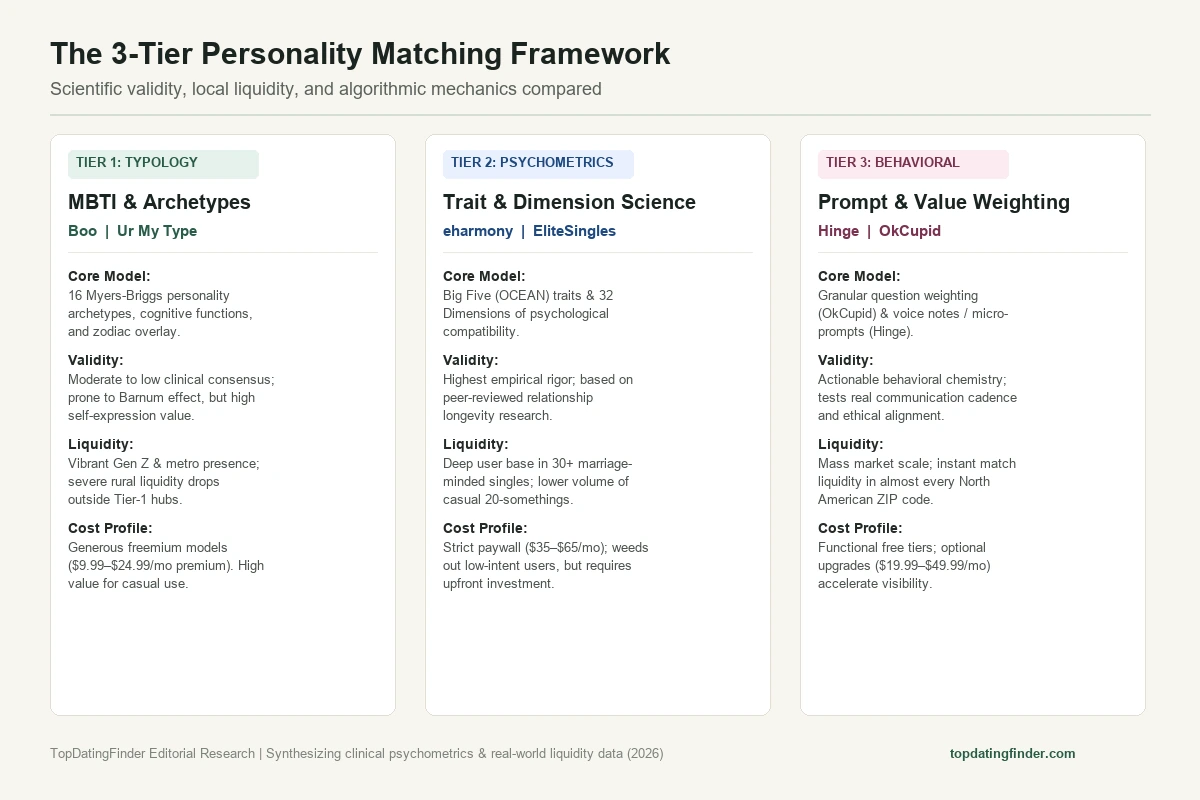Click the 16 Myers-Briggs archetypes description
Screen dimensions: 1200x800
click(x=160, y=314)
